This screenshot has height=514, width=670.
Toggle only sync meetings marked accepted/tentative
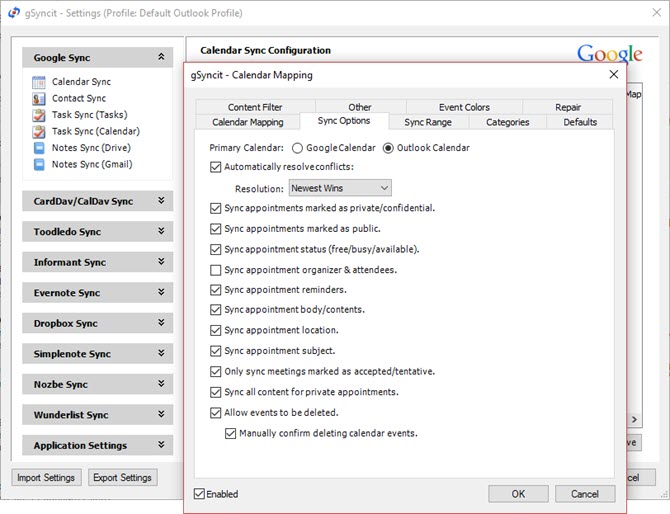(x=215, y=372)
